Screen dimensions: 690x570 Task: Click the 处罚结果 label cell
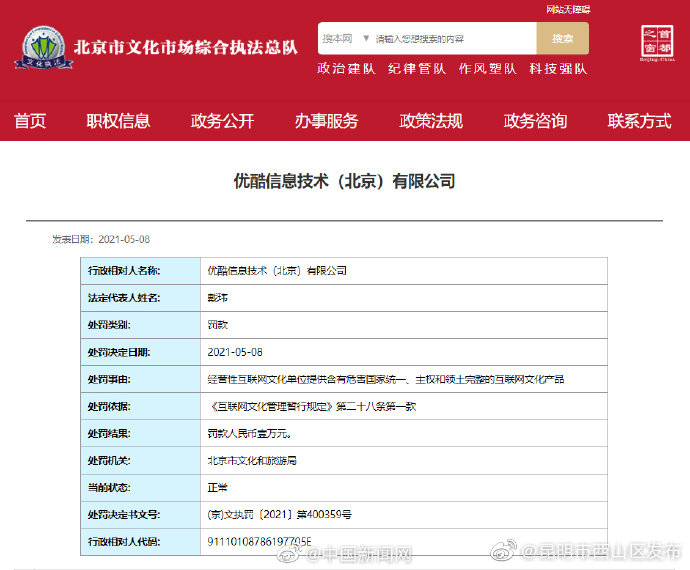pyautogui.click(x=141, y=434)
